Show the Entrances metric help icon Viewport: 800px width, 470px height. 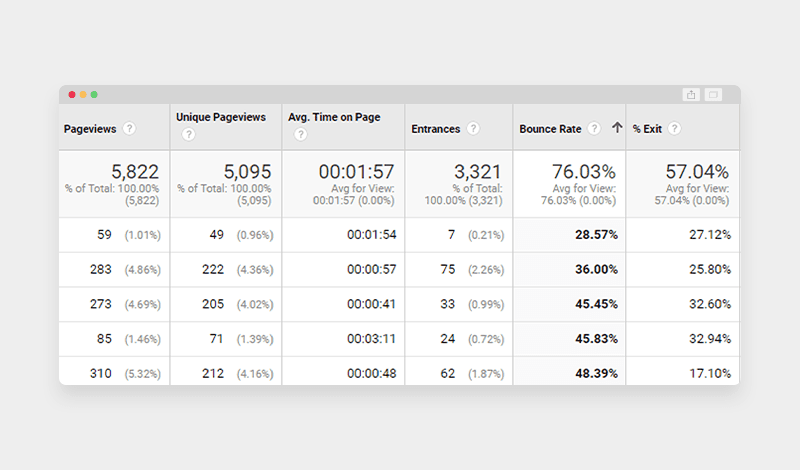point(473,129)
